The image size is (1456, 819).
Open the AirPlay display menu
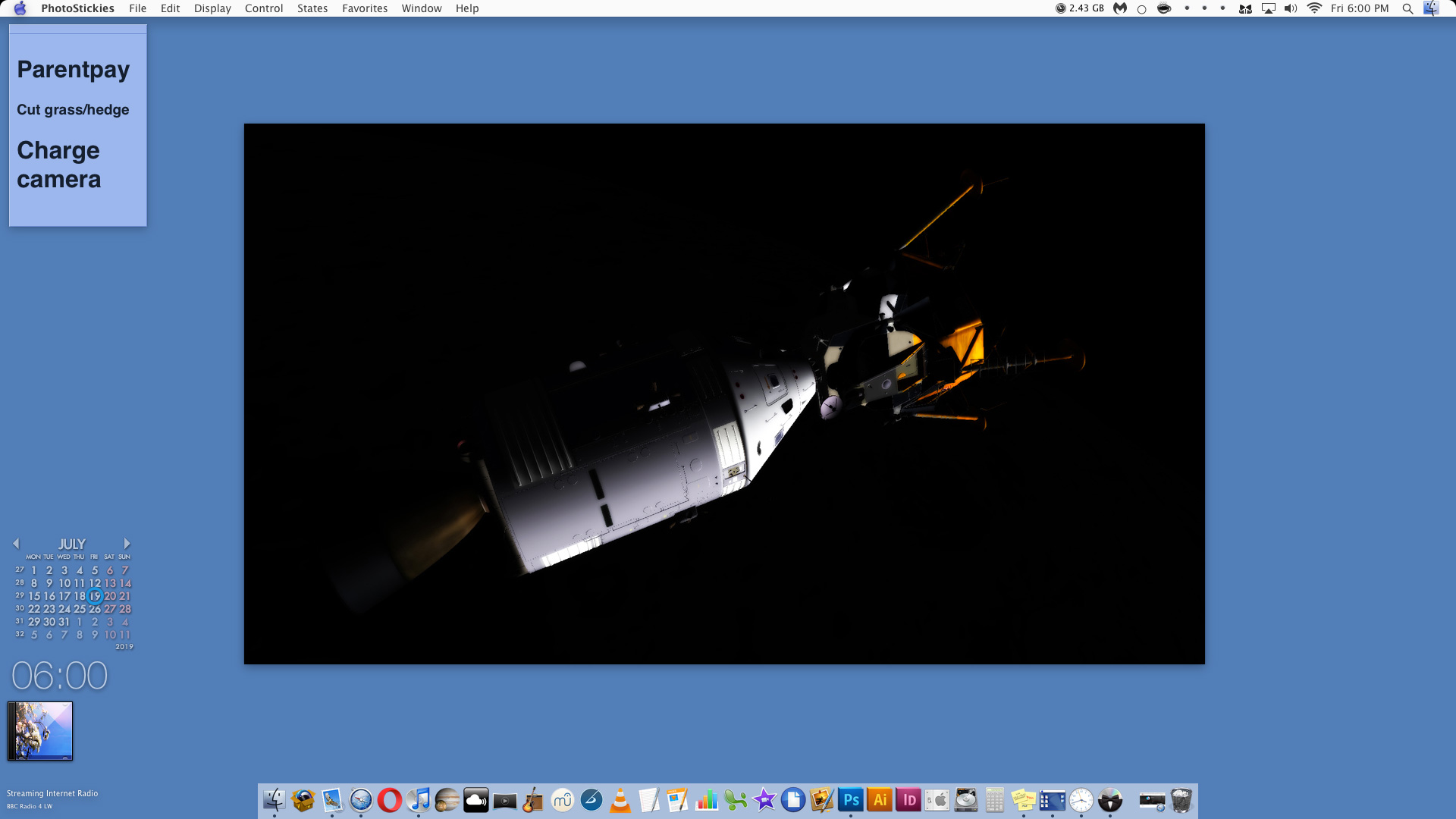click(x=1268, y=8)
